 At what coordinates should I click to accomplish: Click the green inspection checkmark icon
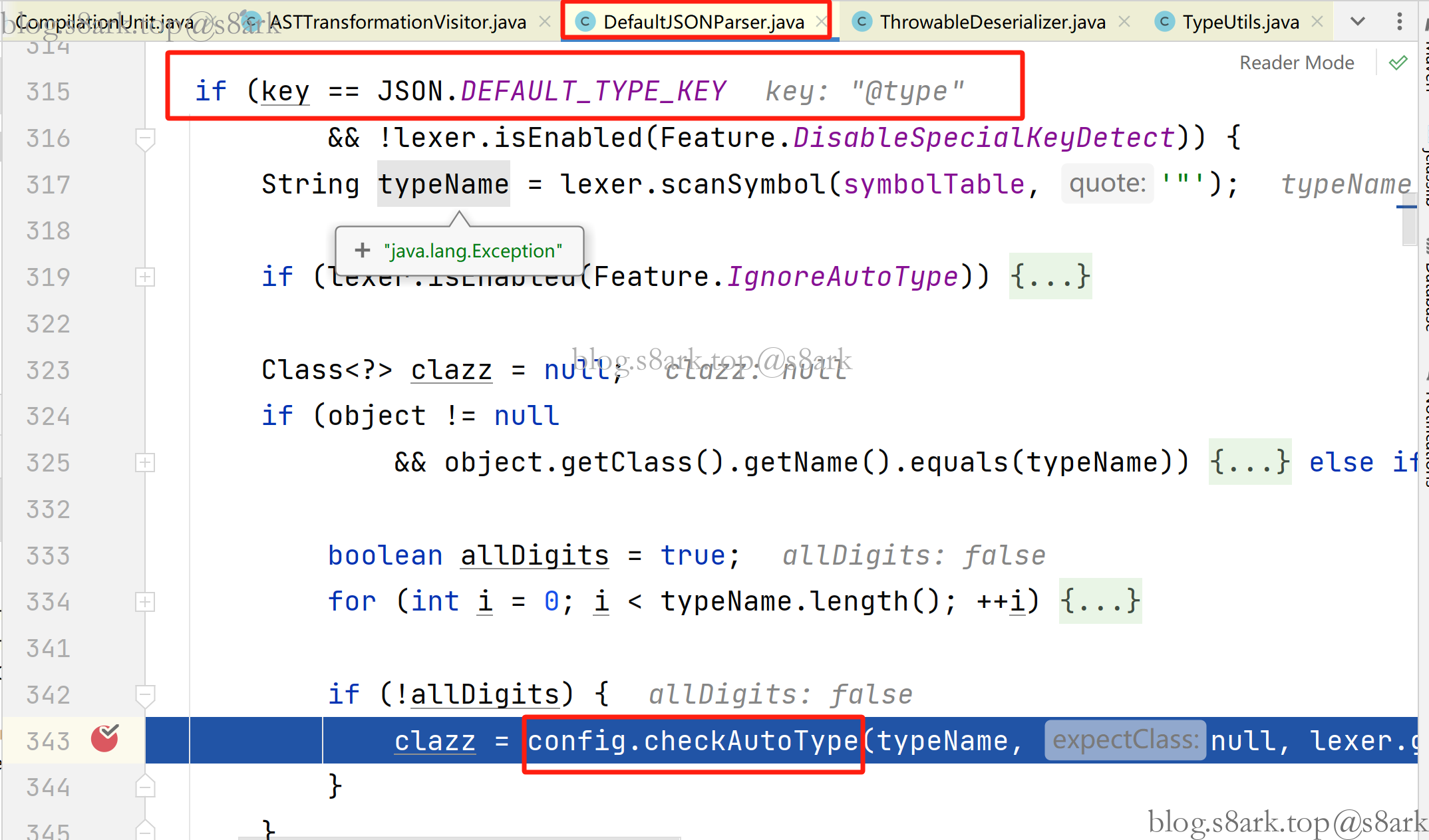tap(1398, 63)
